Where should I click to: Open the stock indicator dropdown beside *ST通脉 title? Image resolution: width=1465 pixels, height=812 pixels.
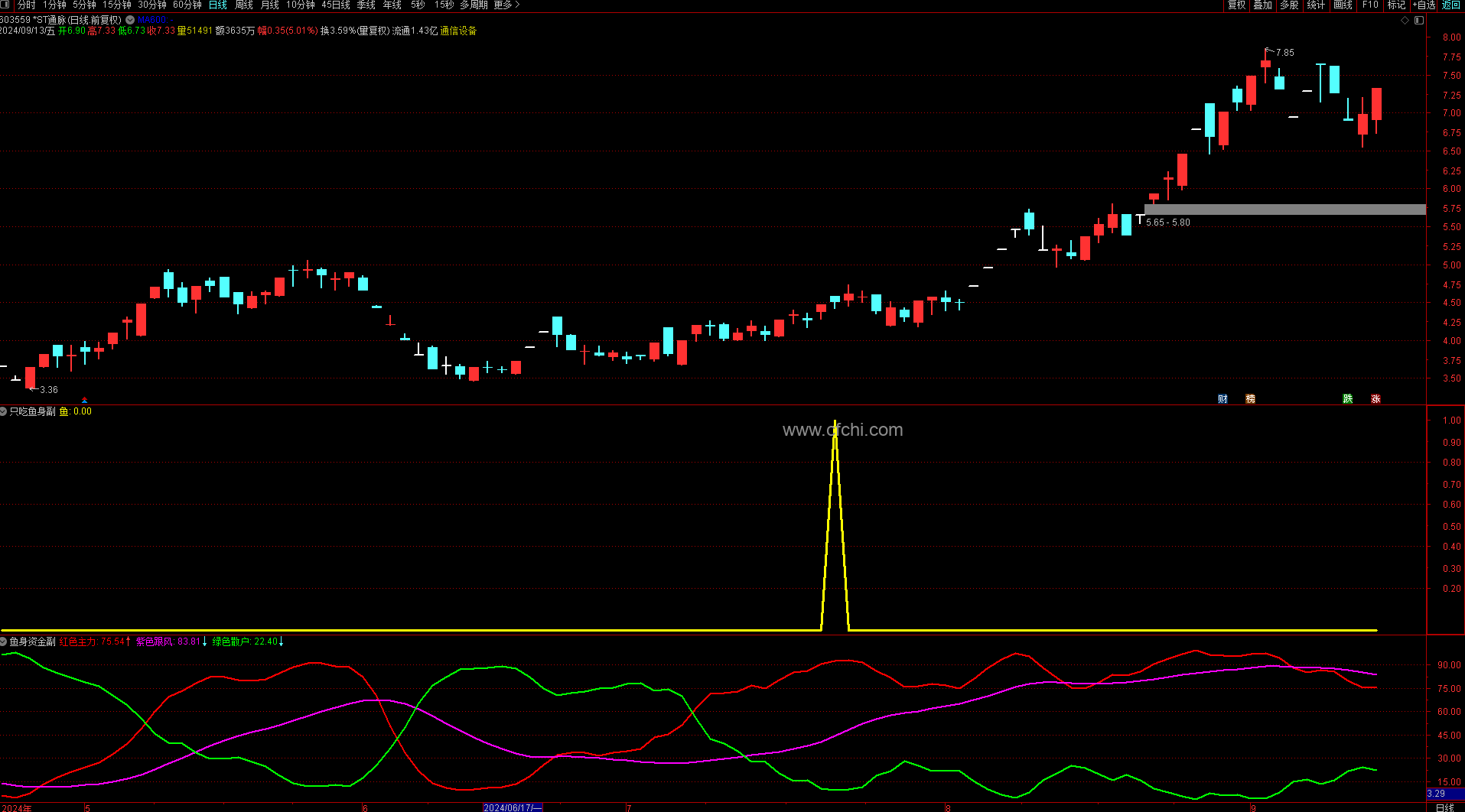pyautogui.click(x=130, y=20)
